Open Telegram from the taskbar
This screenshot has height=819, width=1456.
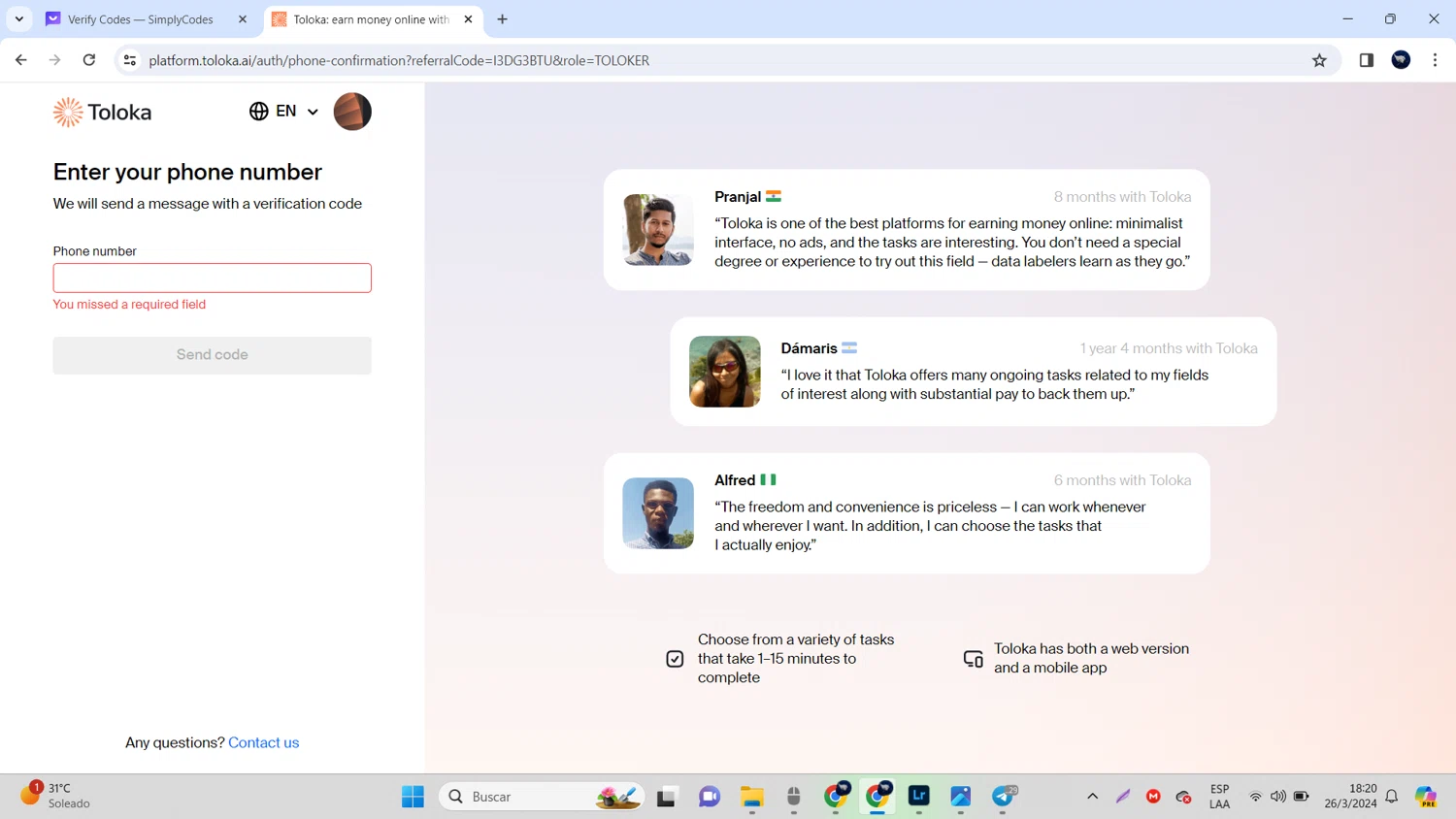coord(1004,797)
